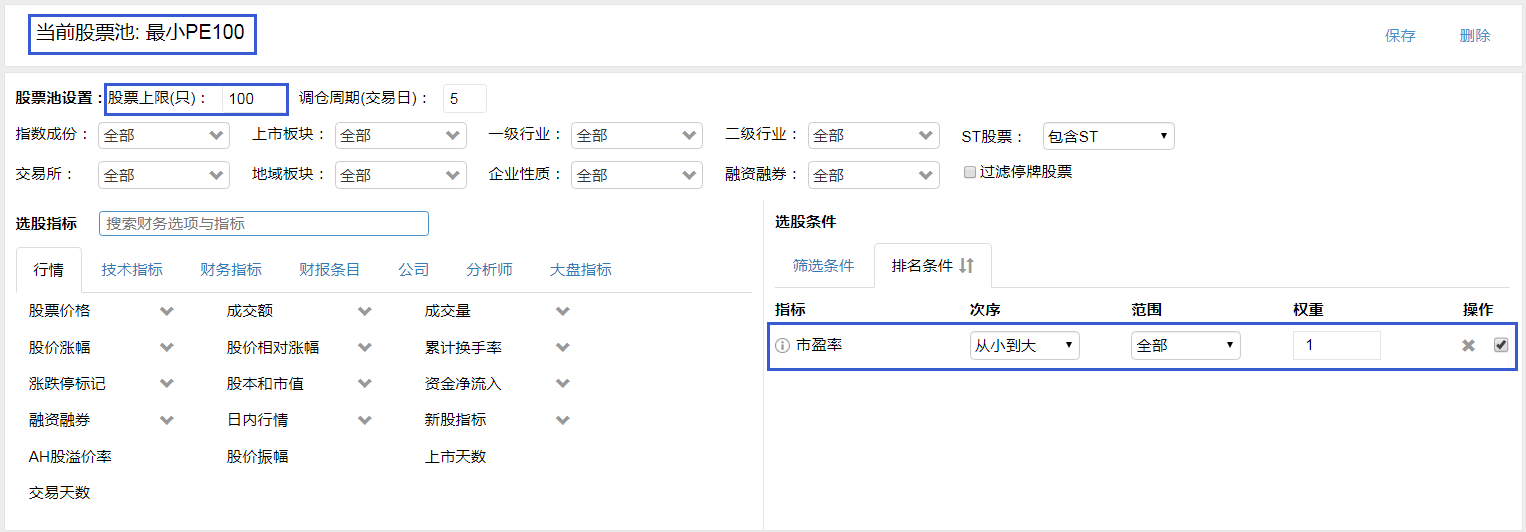Open the 融资融券 filter dropdown
Screen dimensions: 1526x532
[x=874, y=175]
